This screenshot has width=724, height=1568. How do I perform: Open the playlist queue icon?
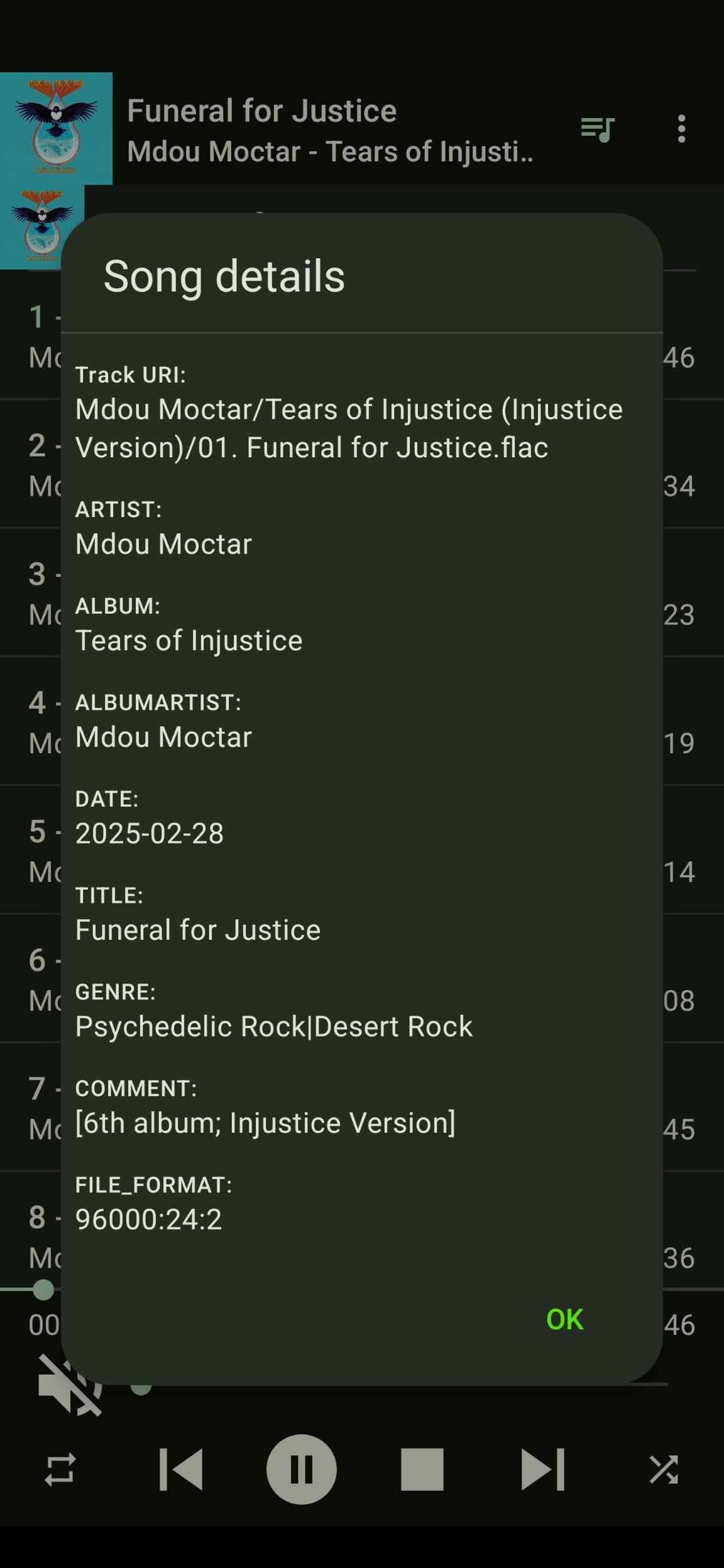597,129
